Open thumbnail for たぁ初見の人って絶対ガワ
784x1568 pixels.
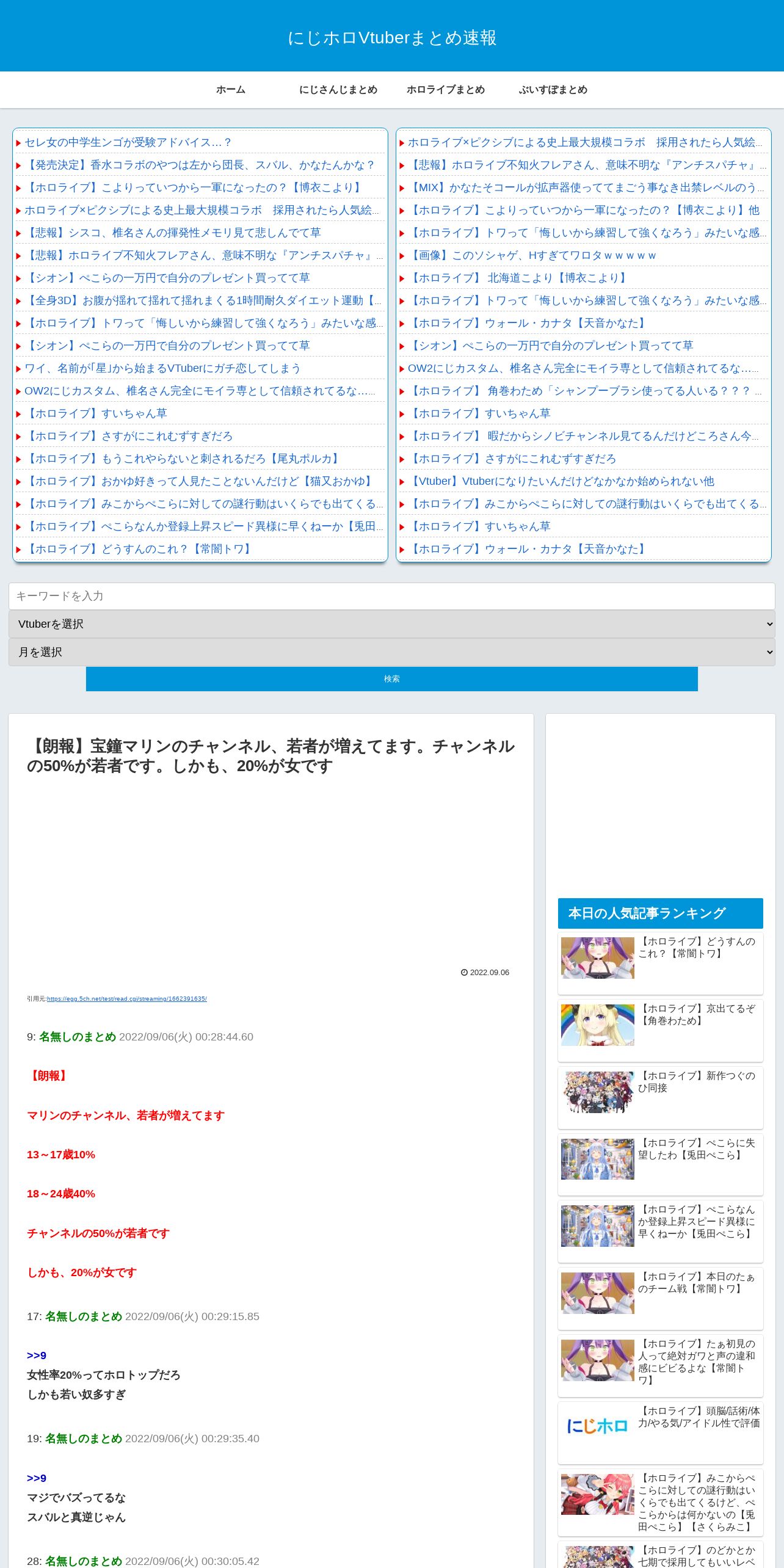click(x=598, y=1360)
